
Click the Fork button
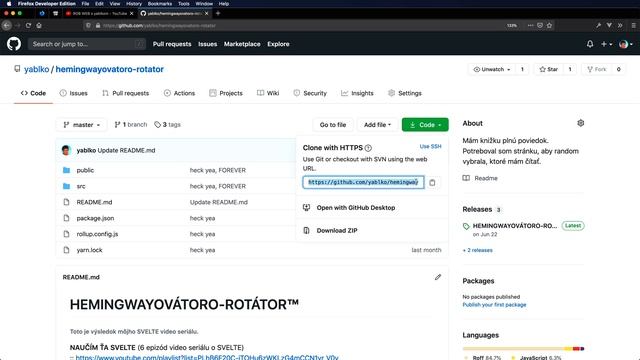pyautogui.click(x=597, y=69)
